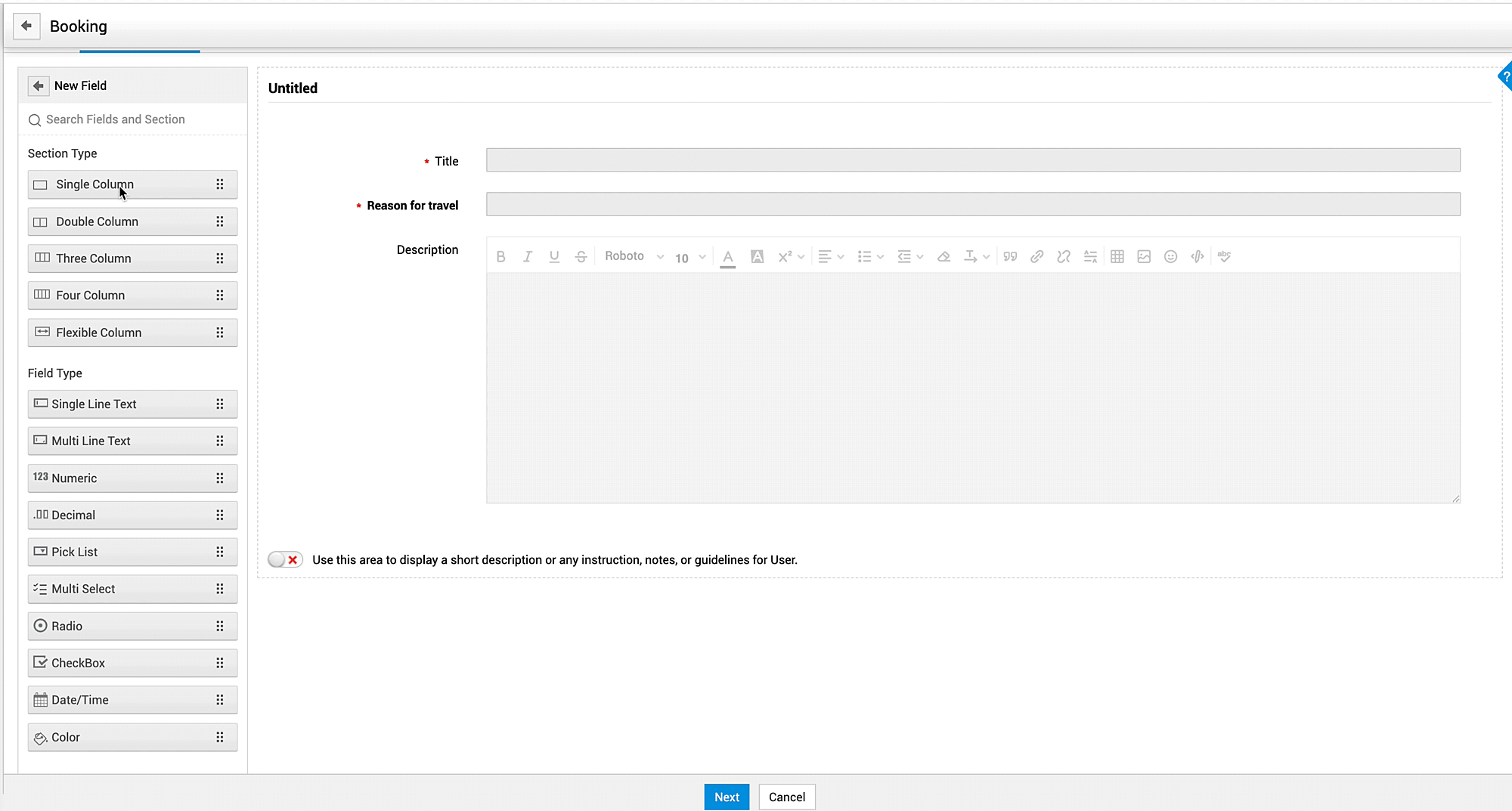Insert a table into the description
Screen dimensions: 1512x811
point(1117,256)
